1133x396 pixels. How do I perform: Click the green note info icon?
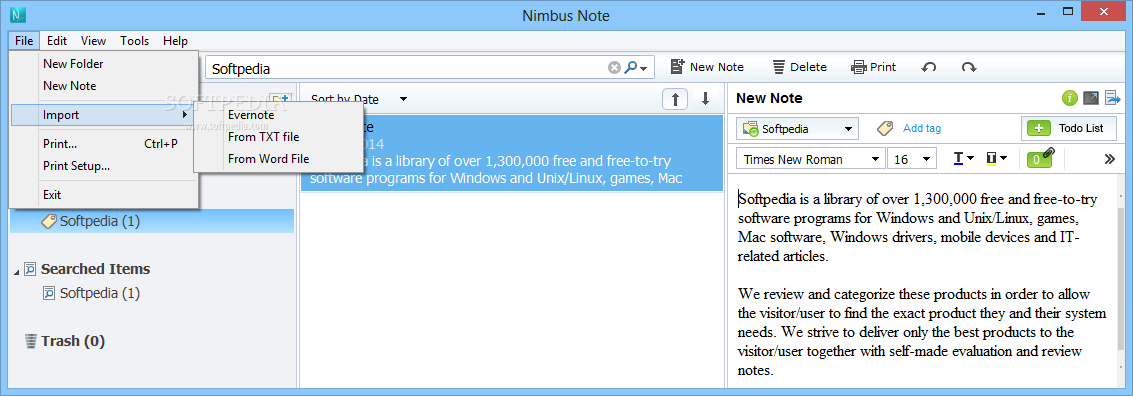(1070, 98)
